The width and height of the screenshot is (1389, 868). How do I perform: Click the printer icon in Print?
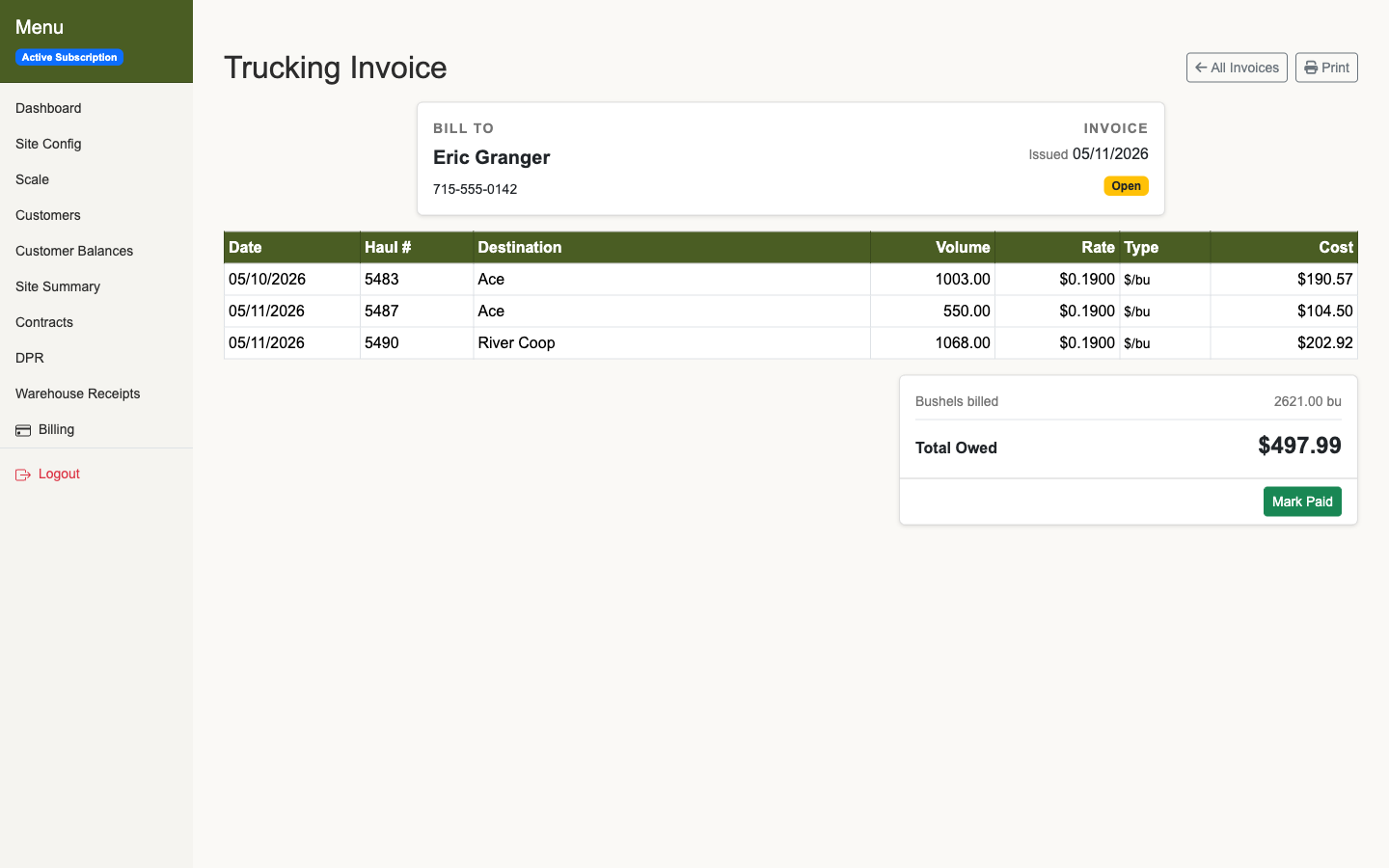(1311, 68)
